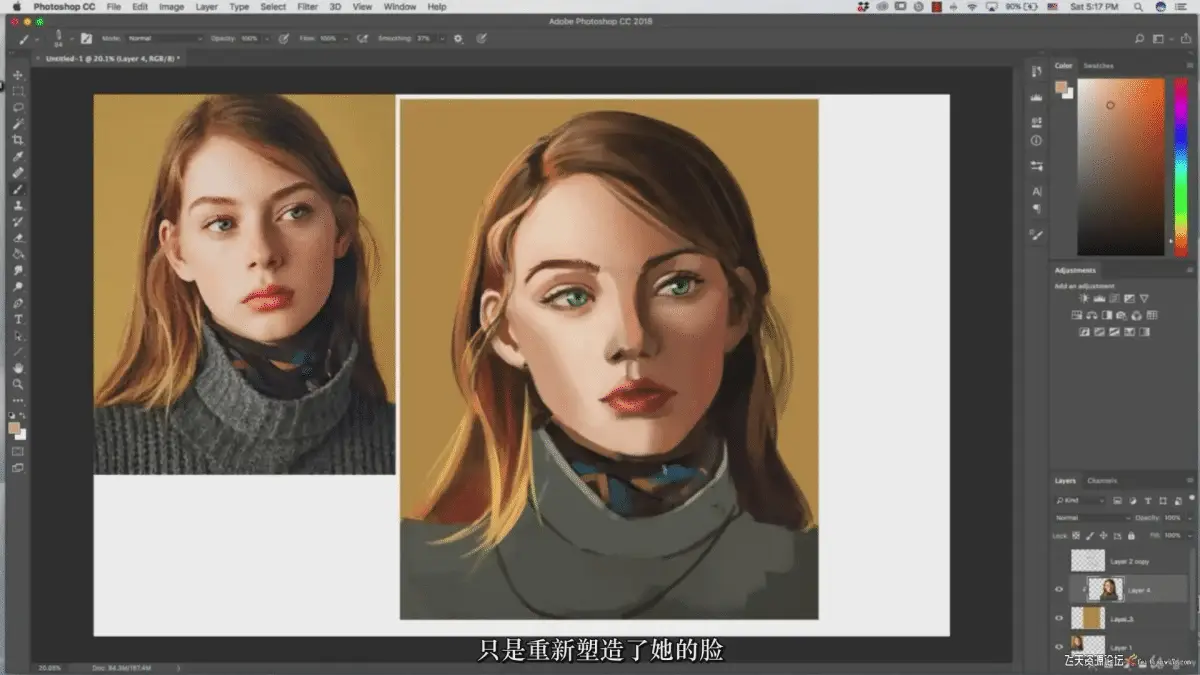Select the Hand tool

18,368
